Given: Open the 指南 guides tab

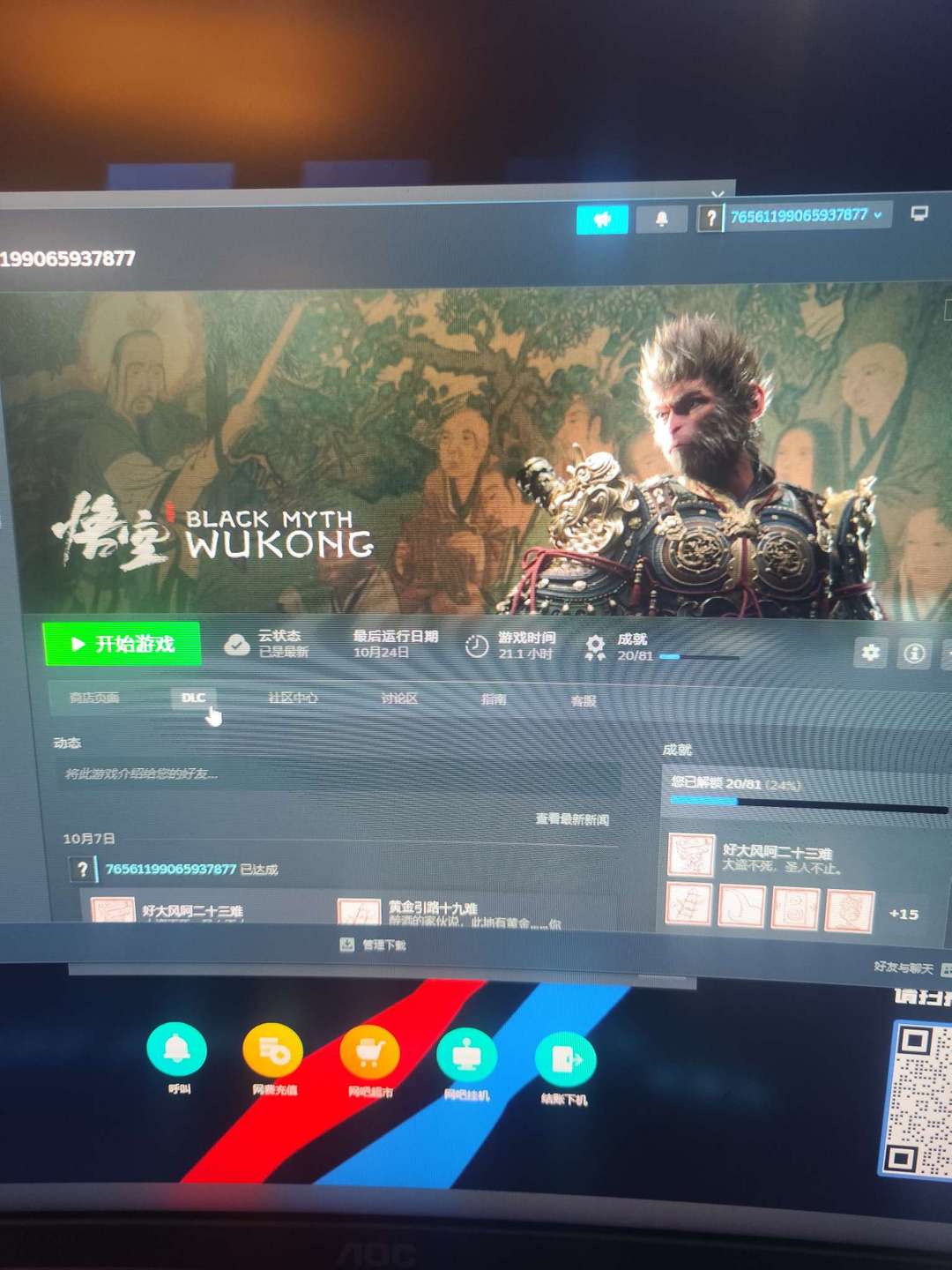Looking at the screenshot, I should click(x=494, y=699).
